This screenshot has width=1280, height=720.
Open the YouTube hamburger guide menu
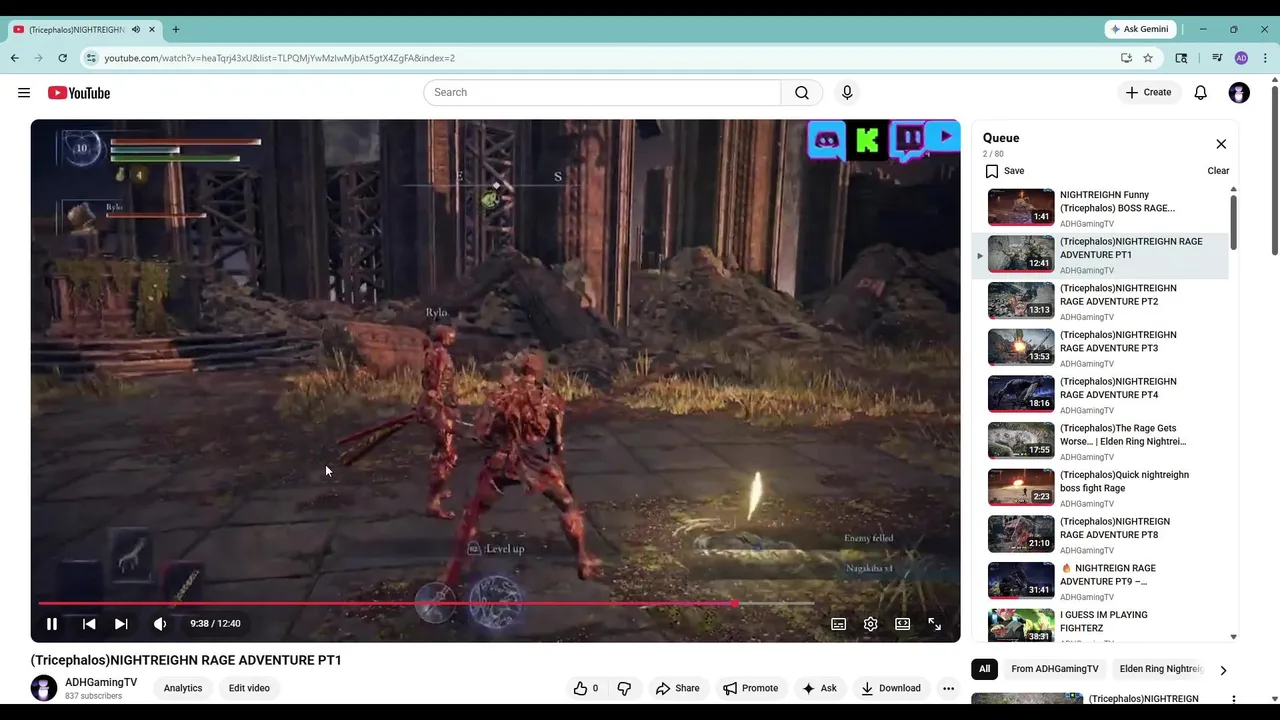click(24, 93)
